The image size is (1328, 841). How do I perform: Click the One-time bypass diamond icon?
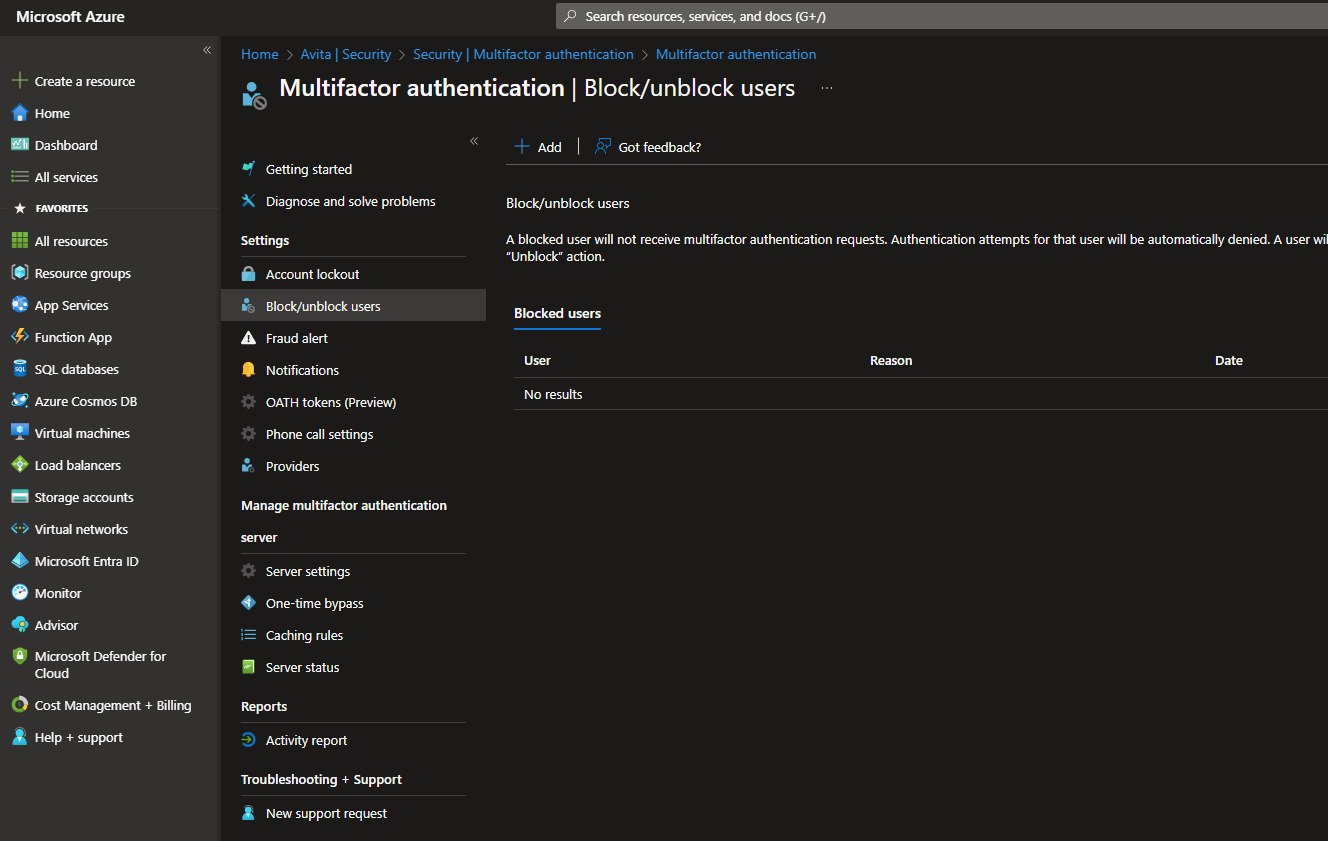[249, 603]
